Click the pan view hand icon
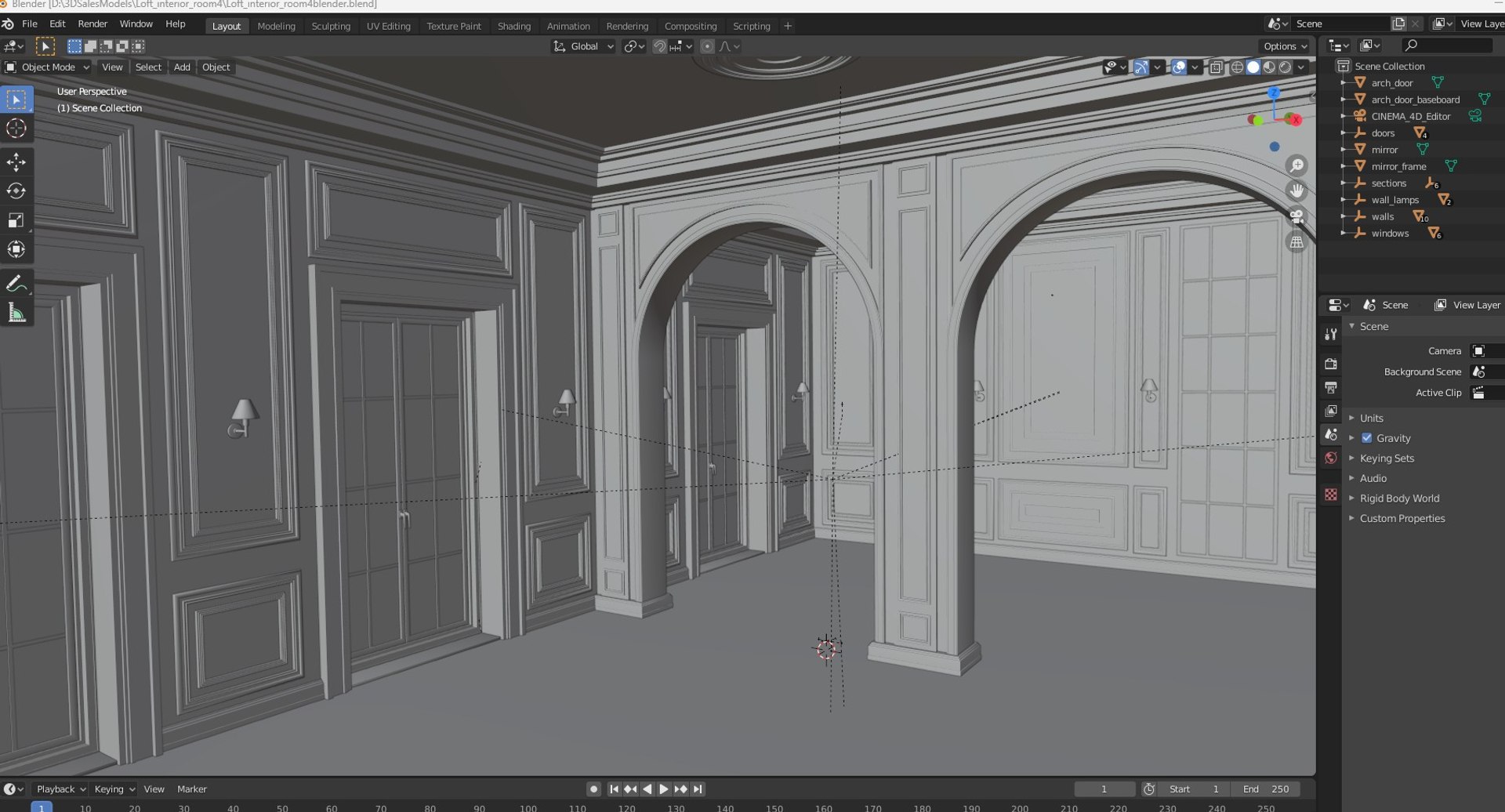This screenshot has height=812, width=1505. pos(1296,190)
